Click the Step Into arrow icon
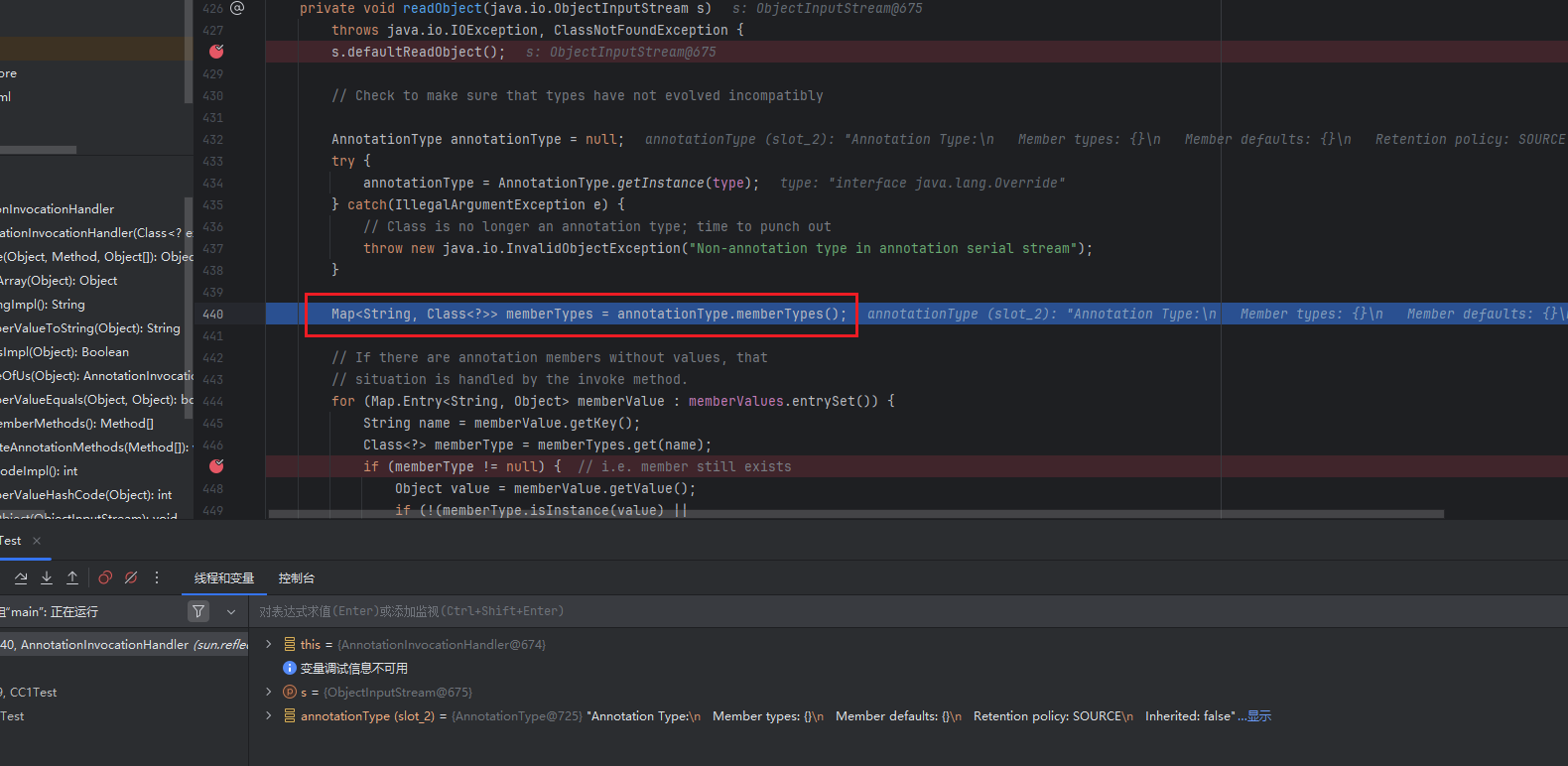 pos(47,577)
